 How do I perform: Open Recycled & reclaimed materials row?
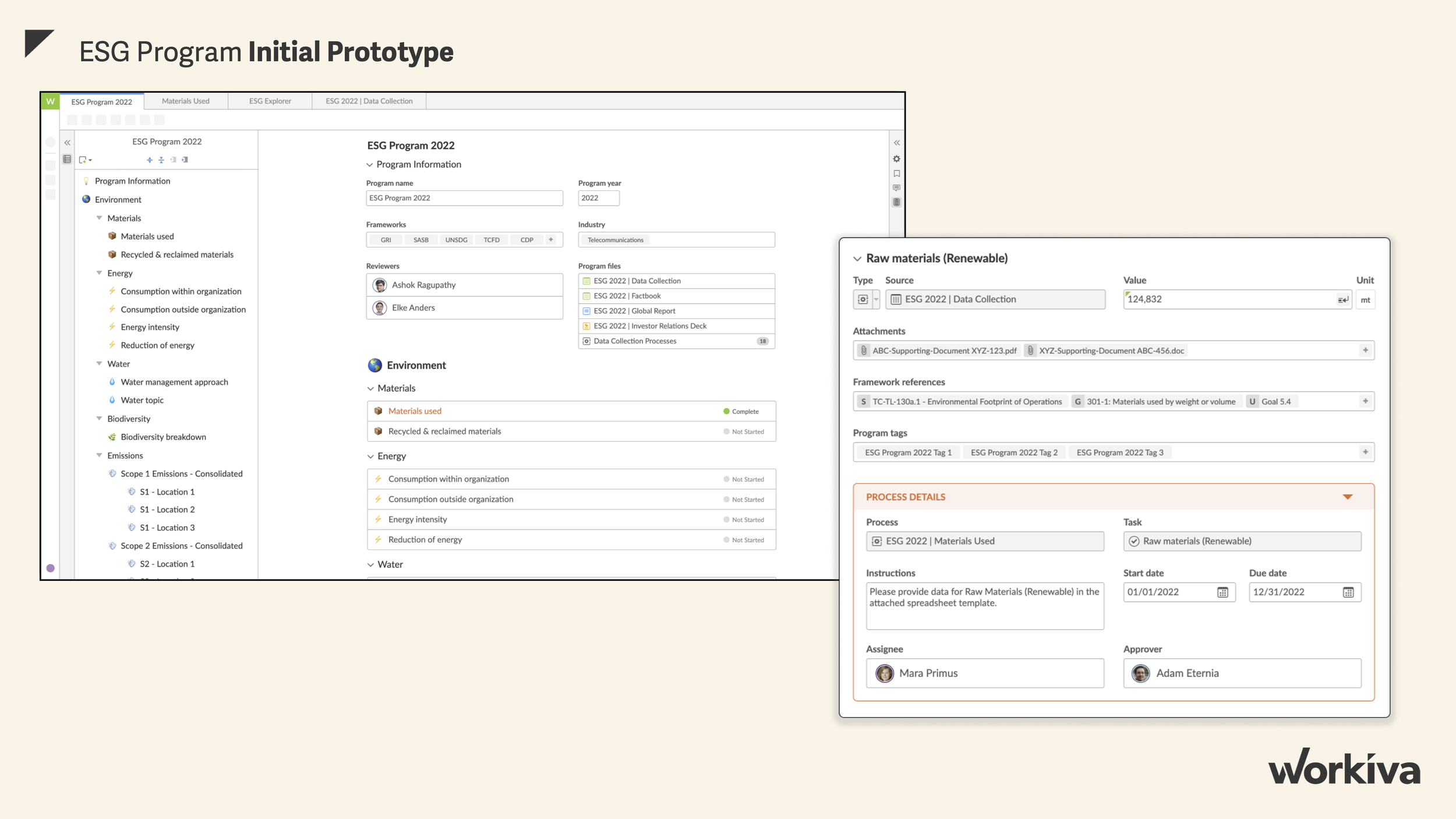click(x=571, y=431)
